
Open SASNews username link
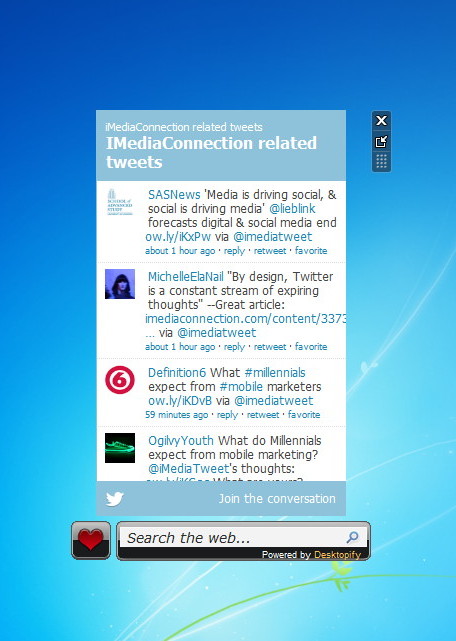point(174,195)
